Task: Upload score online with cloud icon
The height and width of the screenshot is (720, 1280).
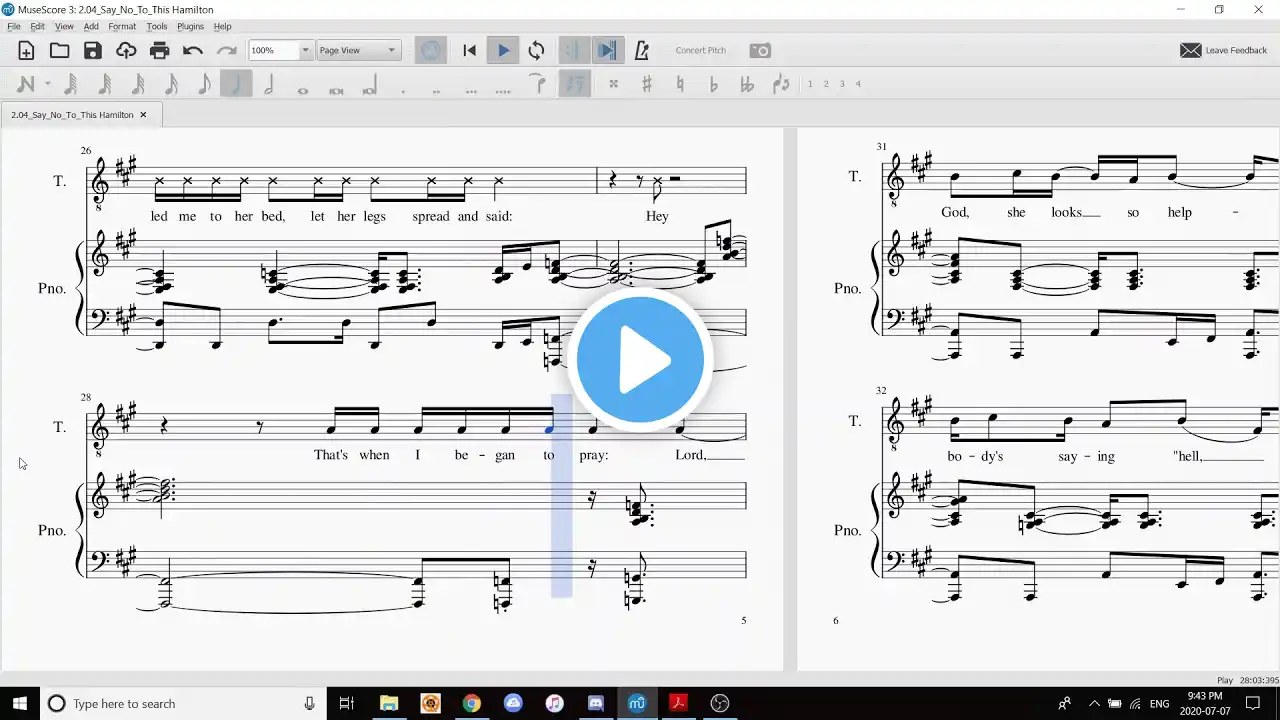Action: (x=126, y=50)
